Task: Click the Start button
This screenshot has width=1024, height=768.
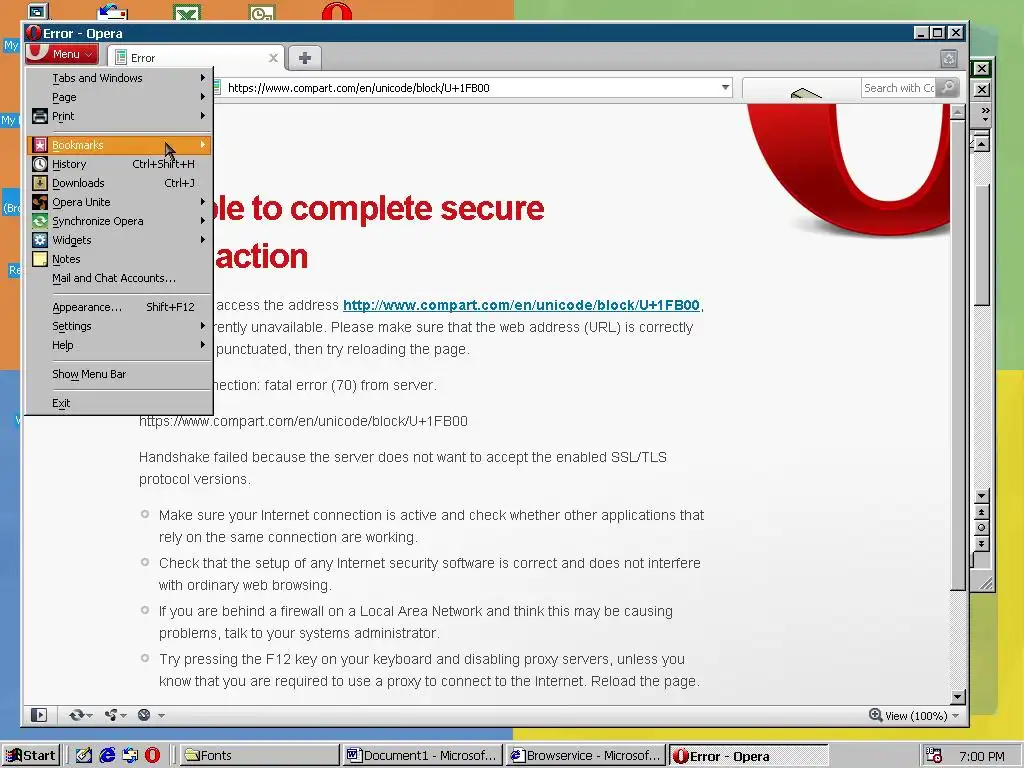Action: point(31,756)
